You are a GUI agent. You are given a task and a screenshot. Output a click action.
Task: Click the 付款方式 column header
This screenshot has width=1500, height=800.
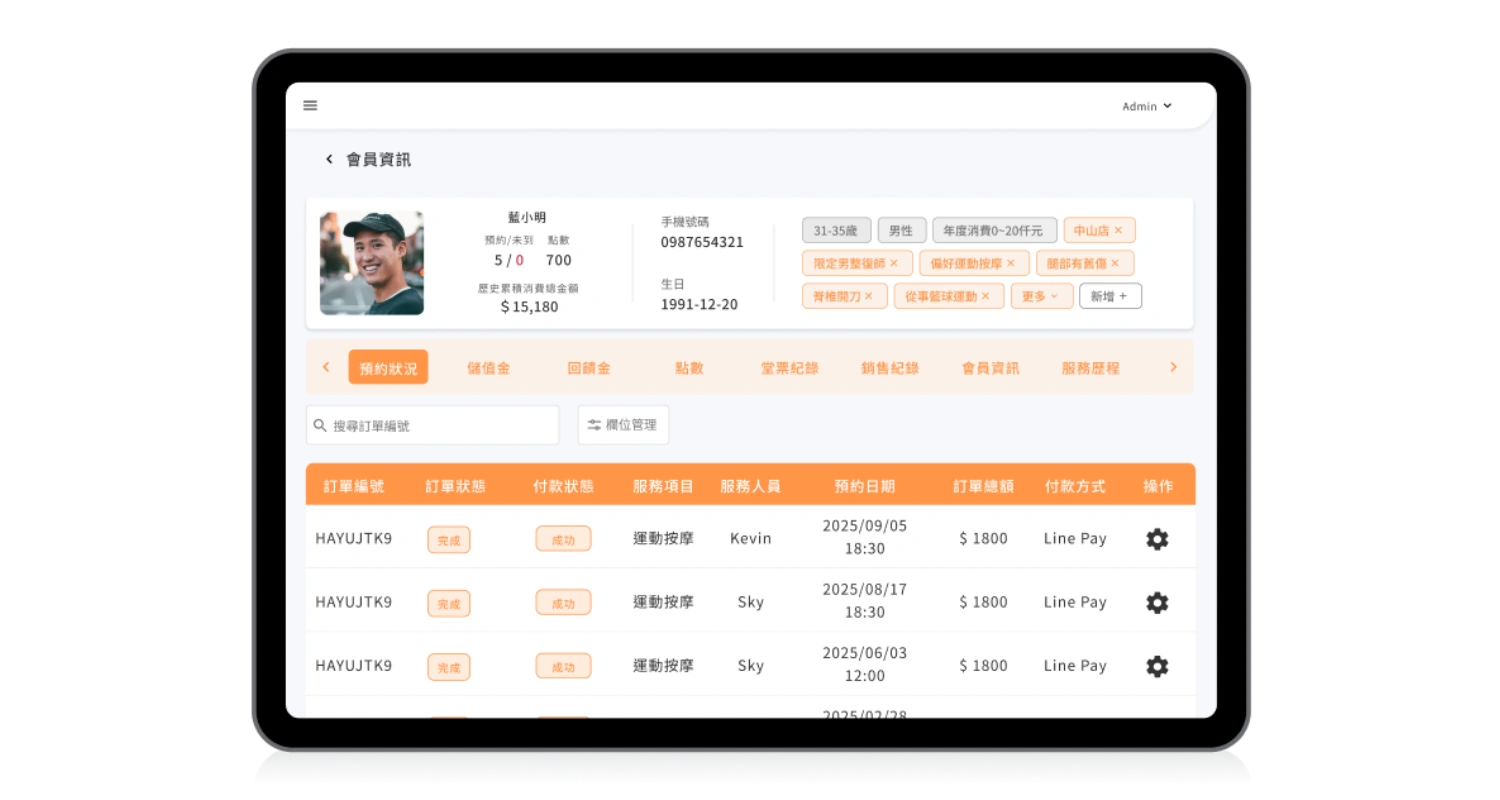[x=1074, y=486]
